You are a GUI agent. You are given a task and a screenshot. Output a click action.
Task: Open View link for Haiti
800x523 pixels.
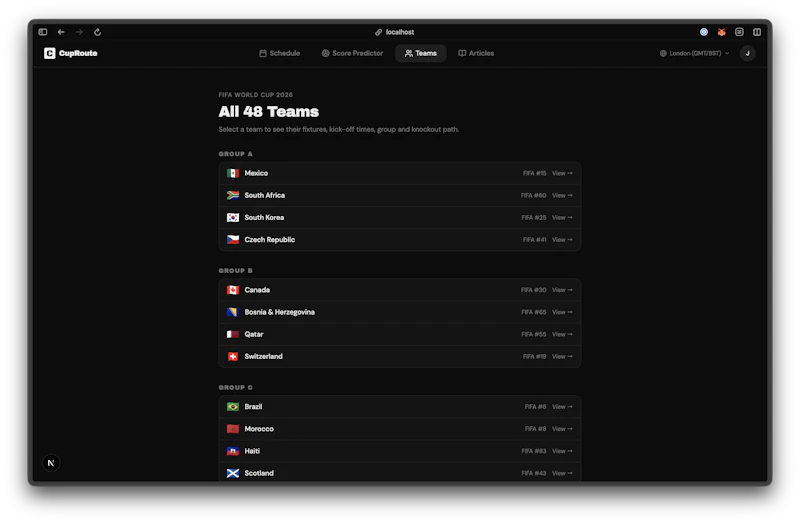point(562,451)
